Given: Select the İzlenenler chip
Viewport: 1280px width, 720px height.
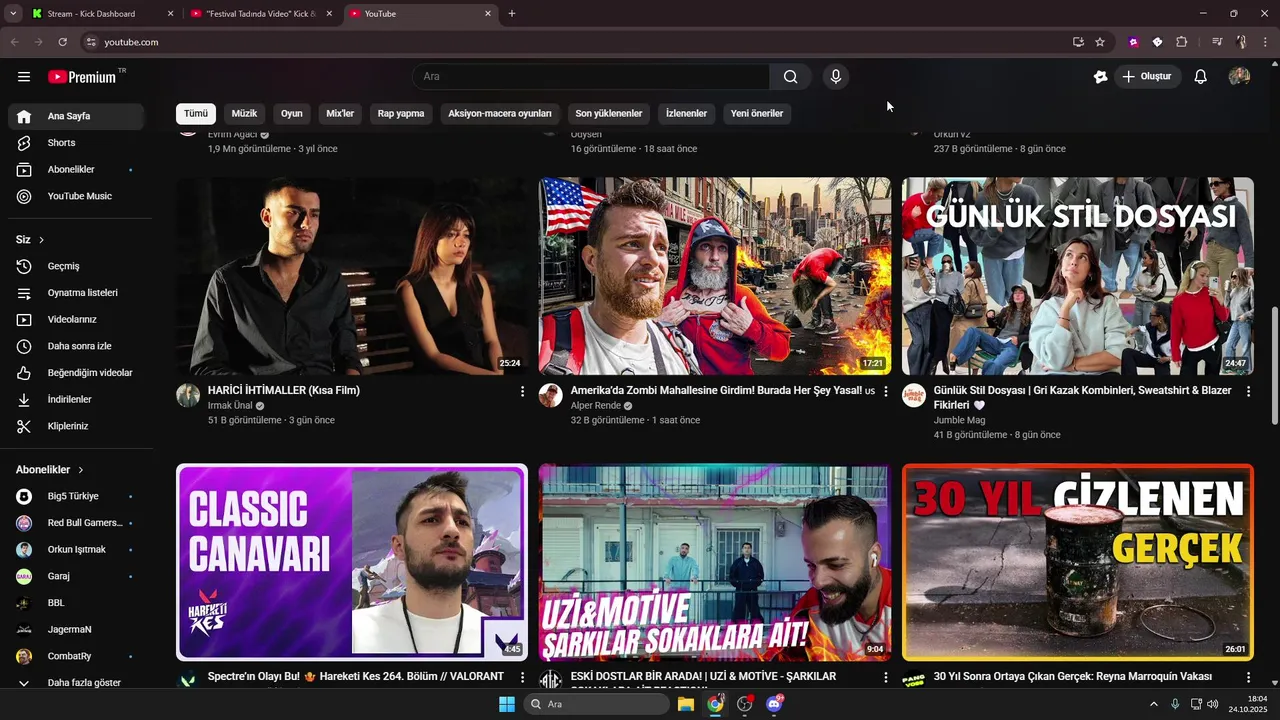Looking at the screenshot, I should tap(687, 114).
